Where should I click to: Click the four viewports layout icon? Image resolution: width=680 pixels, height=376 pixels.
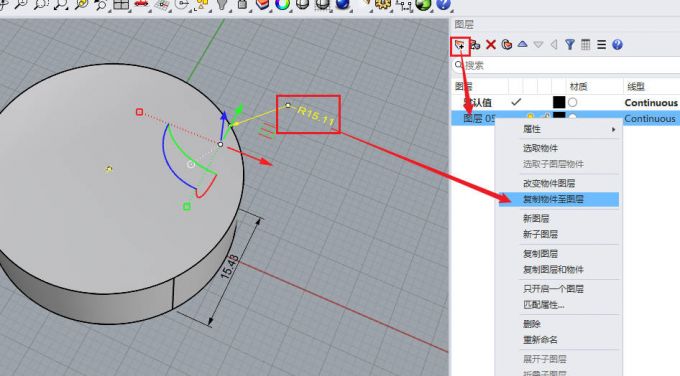[121, 4]
